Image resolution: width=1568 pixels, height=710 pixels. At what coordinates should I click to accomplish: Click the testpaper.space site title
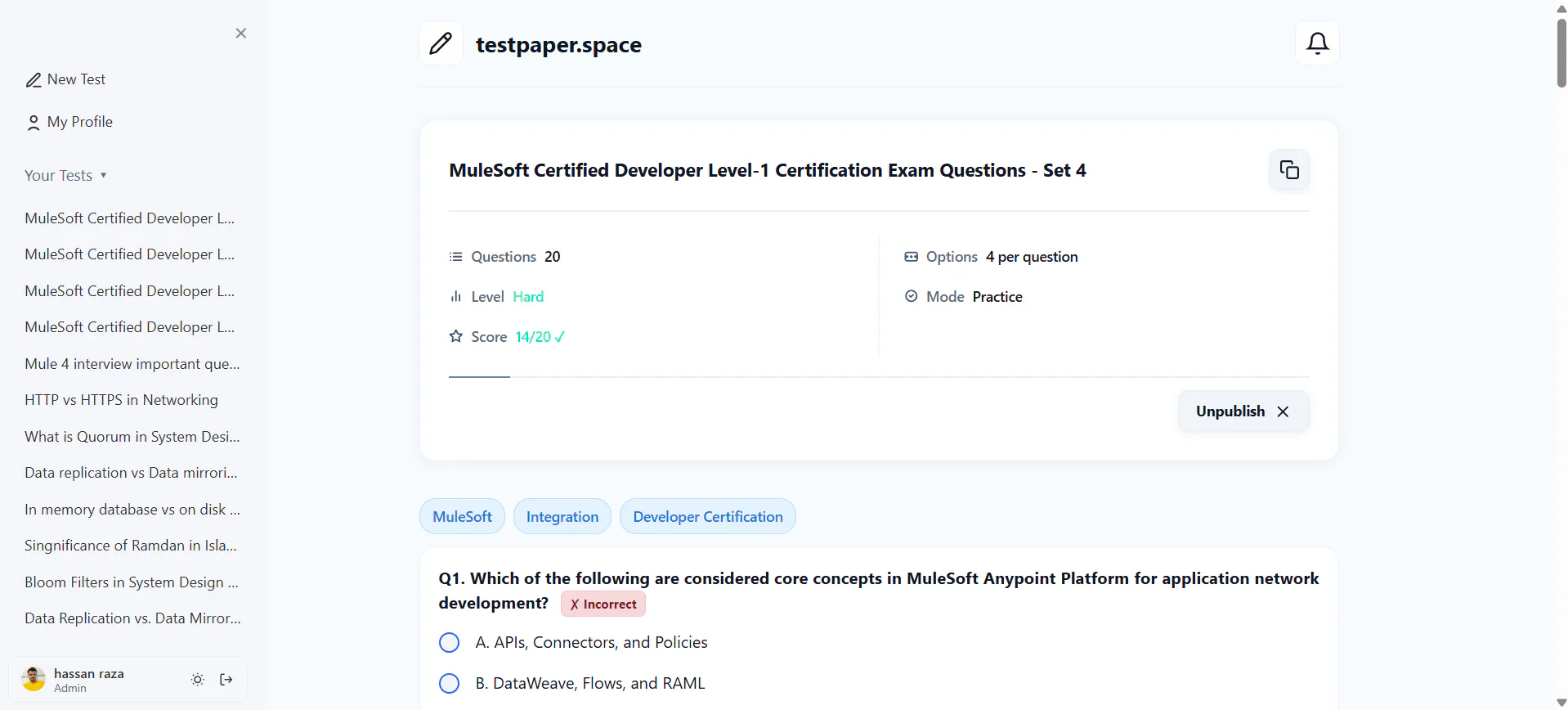[558, 44]
